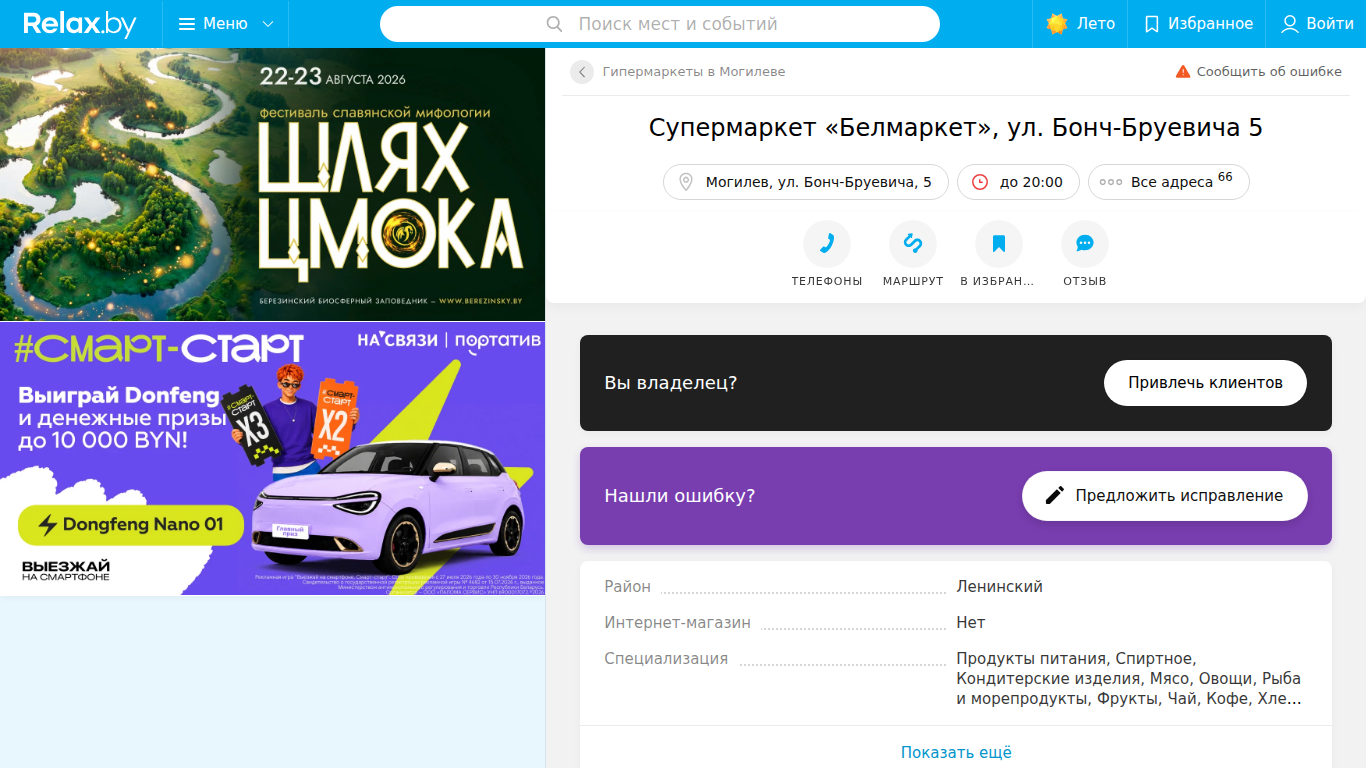Focus the Поиск мест и событий field
This screenshot has height=768, width=1366.
coord(660,24)
